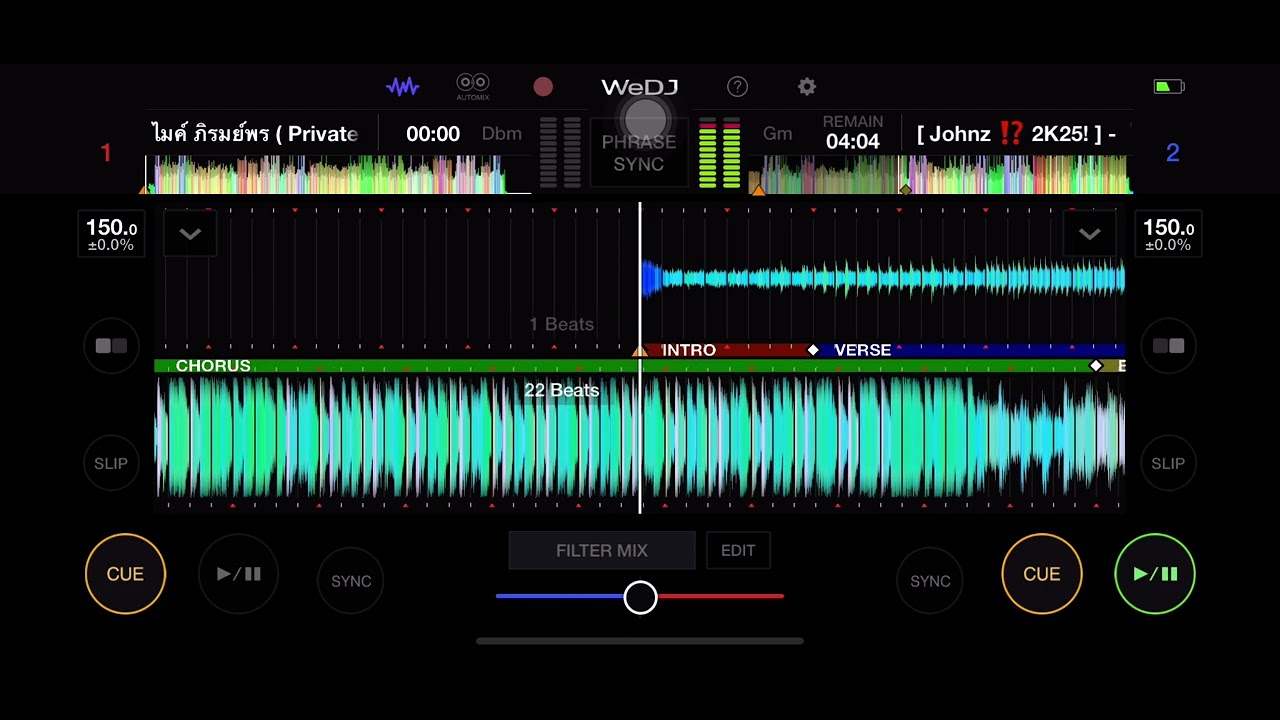Open the Automix feature
1280x720 pixels.
(x=473, y=87)
